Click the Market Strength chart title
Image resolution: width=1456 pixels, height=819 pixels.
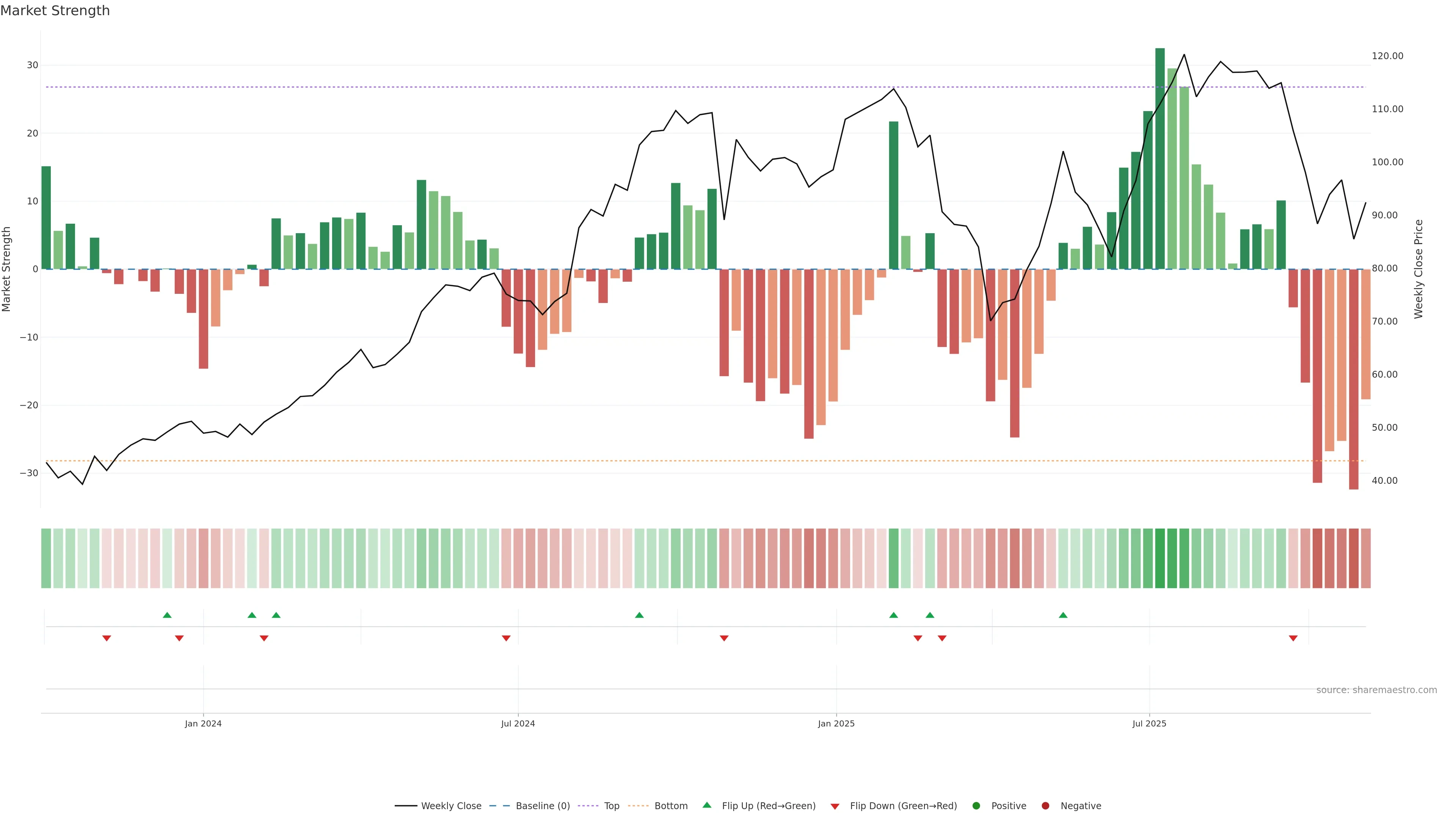point(55,11)
